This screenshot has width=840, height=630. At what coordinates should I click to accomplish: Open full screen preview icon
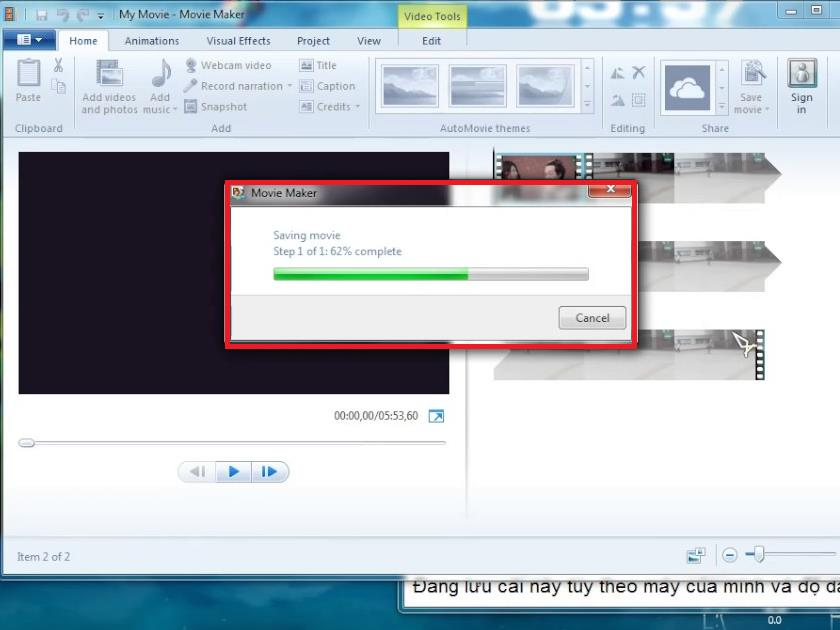436,416
